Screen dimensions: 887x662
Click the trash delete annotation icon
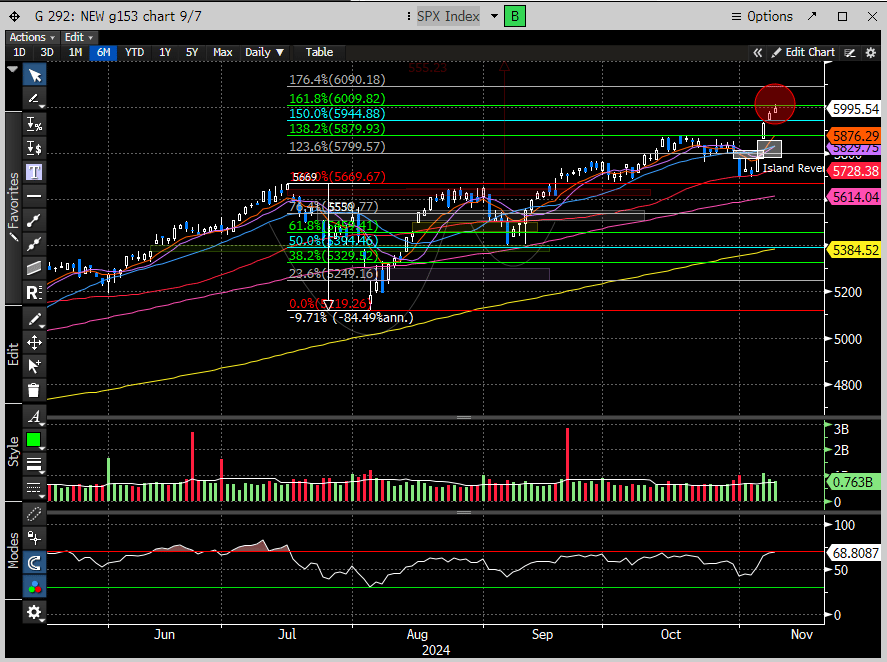point(35,390)
